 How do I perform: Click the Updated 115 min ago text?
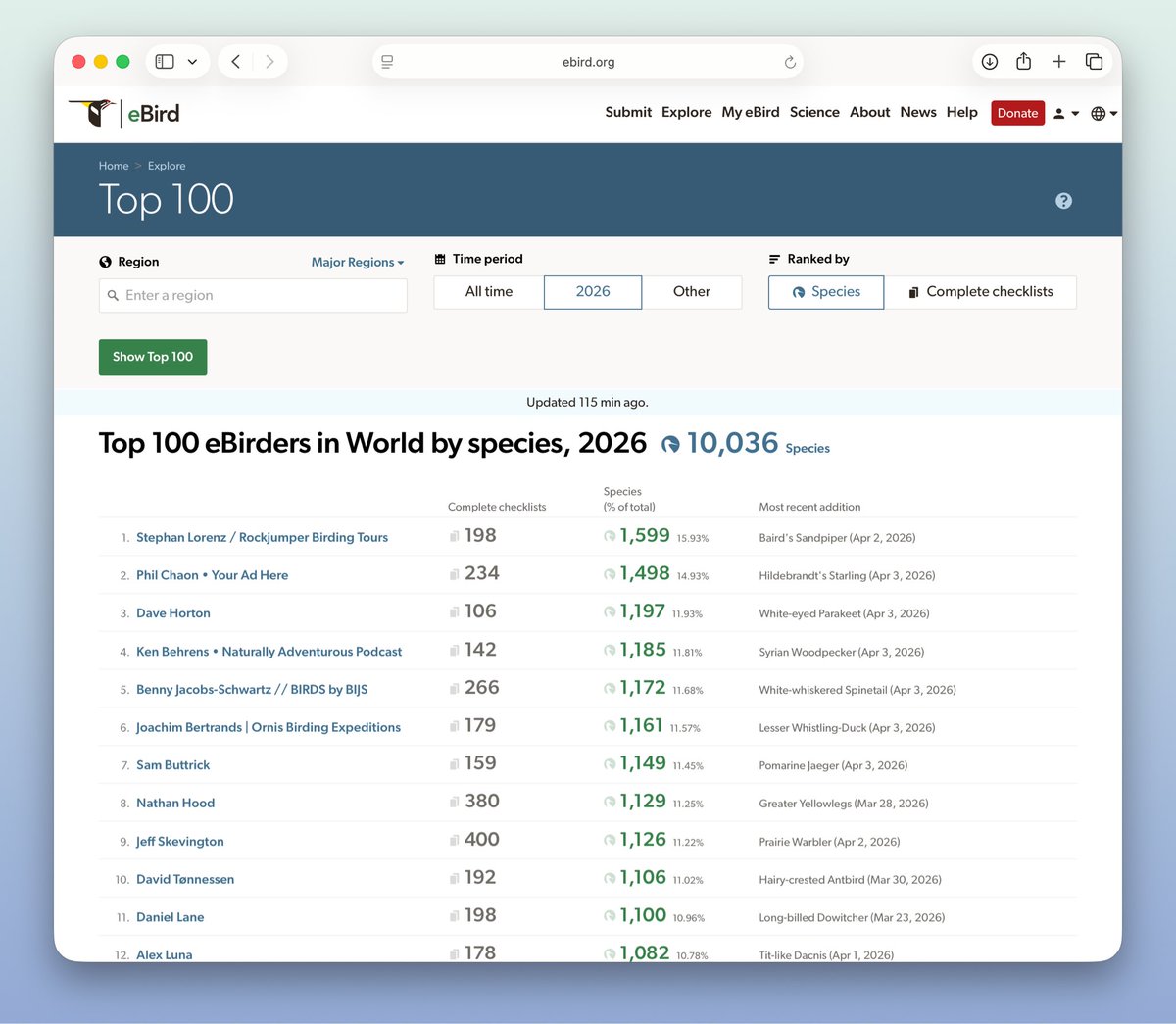tap(587, 402)
